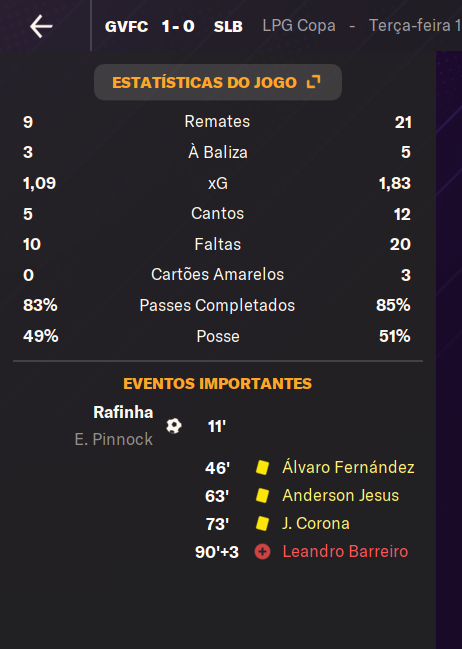Open J. Corona player link
The width and height of the screenshot is (462, 649).
pos(316,524)
